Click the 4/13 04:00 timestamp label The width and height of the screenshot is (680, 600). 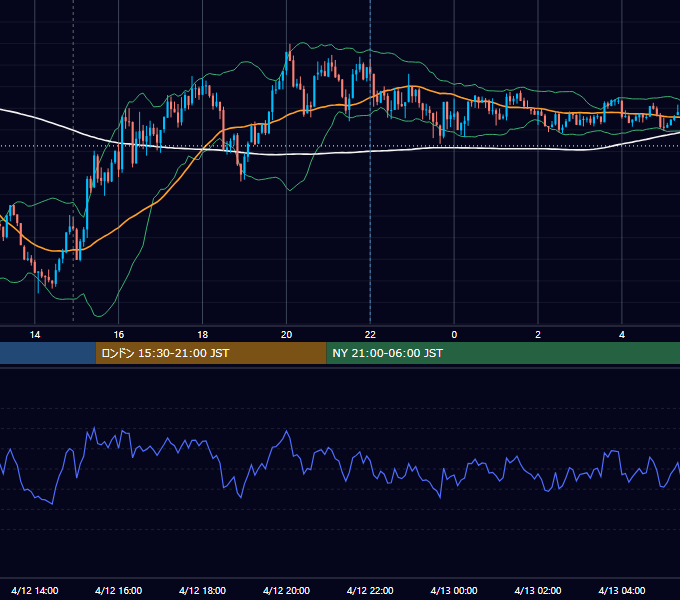tap(622, 590)
